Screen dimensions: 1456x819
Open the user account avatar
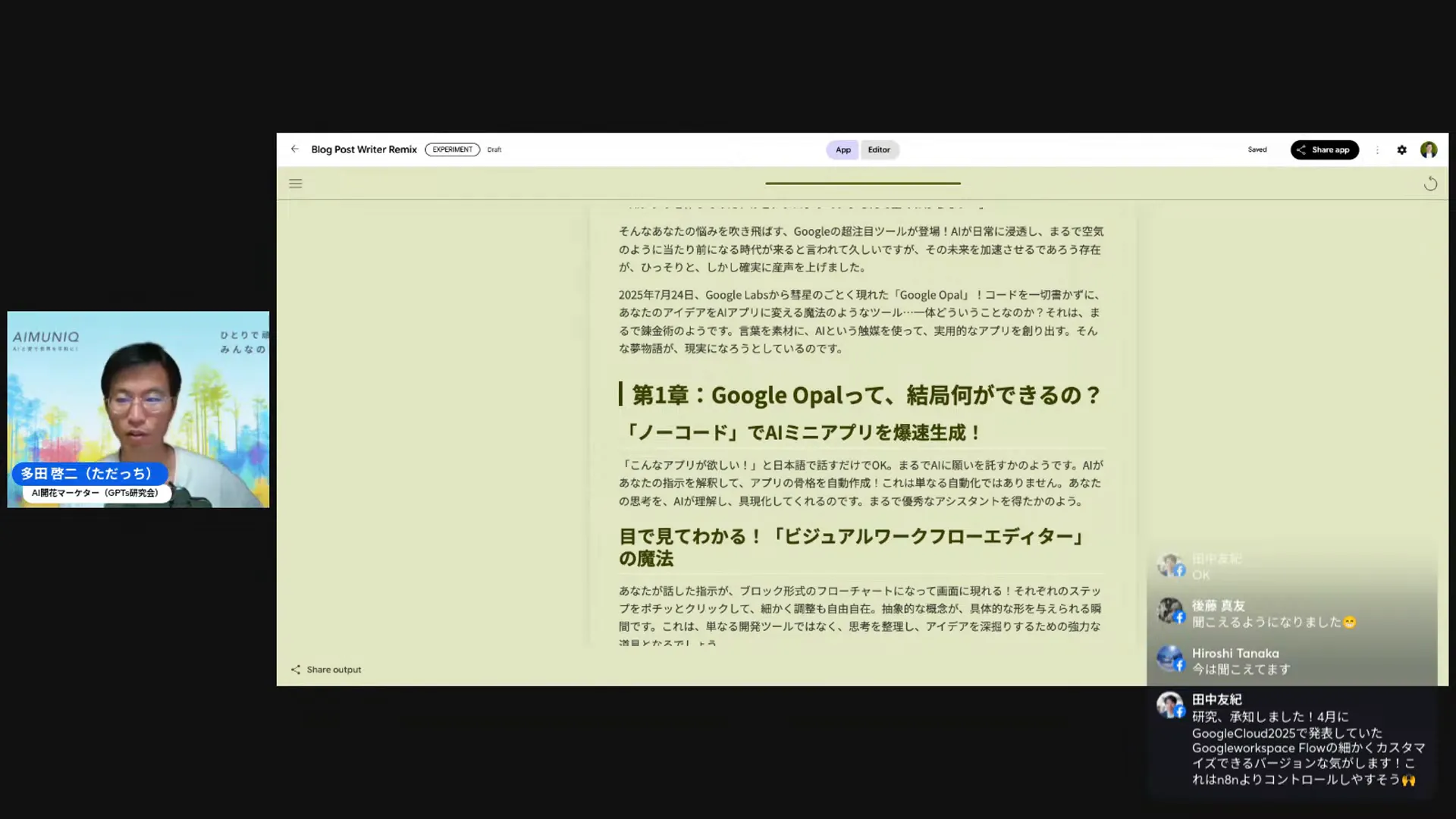point(1429,150)
